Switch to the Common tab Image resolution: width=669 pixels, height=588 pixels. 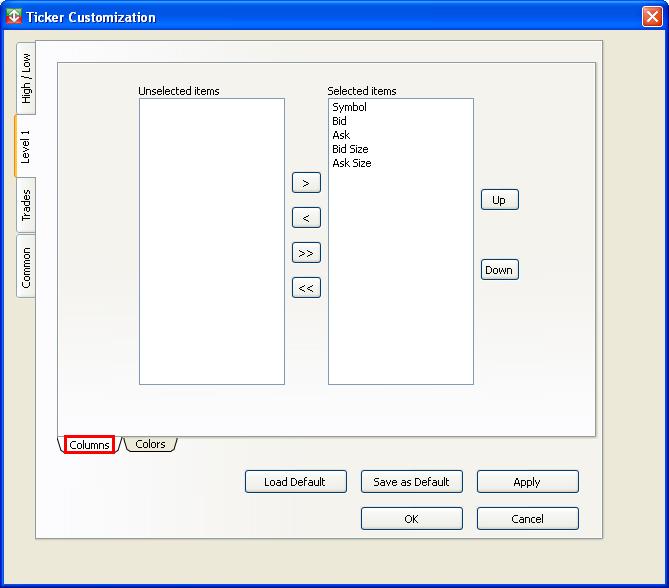(x=26, y=267)
